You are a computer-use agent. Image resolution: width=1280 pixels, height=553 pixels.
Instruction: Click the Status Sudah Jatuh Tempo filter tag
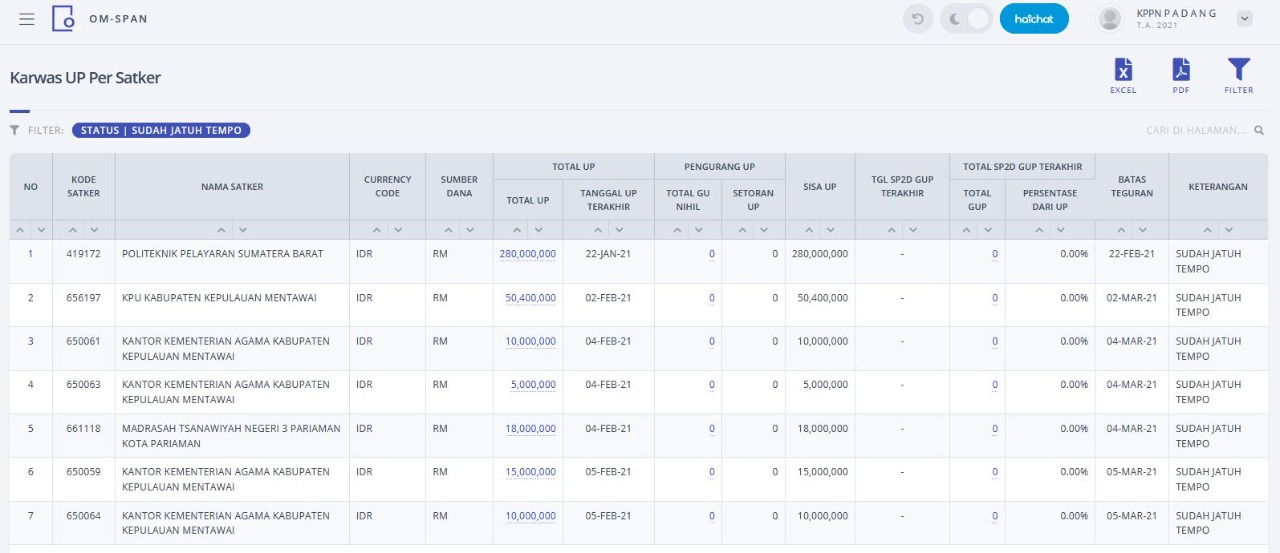pos(161,130)
